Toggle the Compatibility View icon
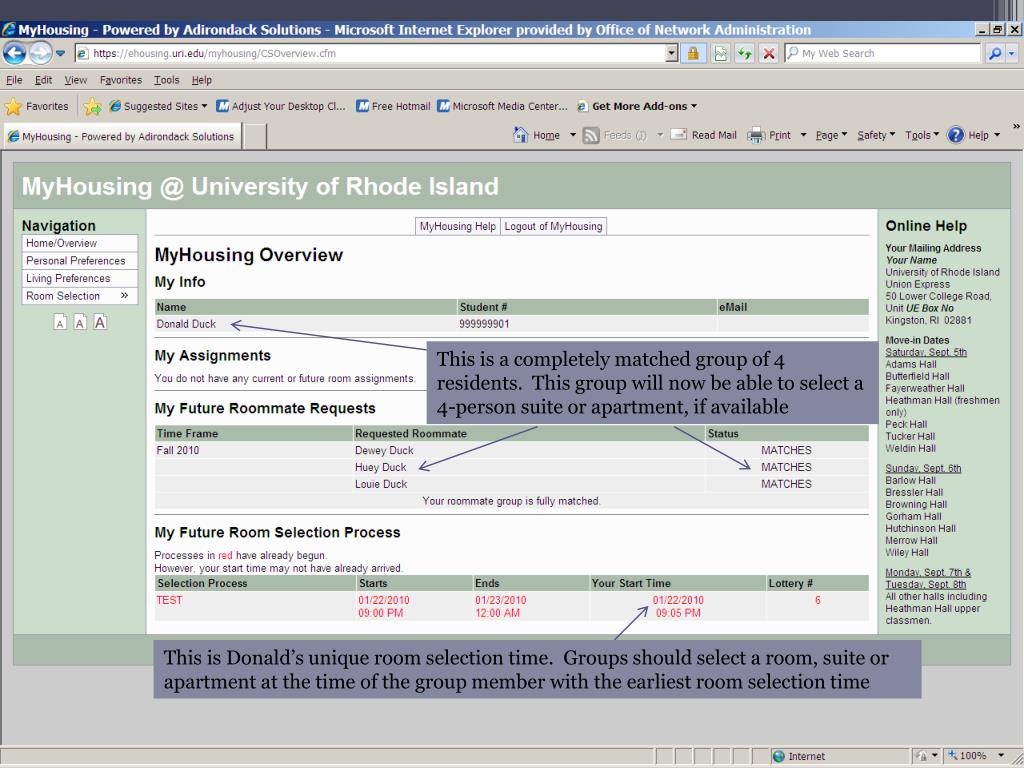The height and width of the screenshot is (768, 1024). tap(720, 54)
